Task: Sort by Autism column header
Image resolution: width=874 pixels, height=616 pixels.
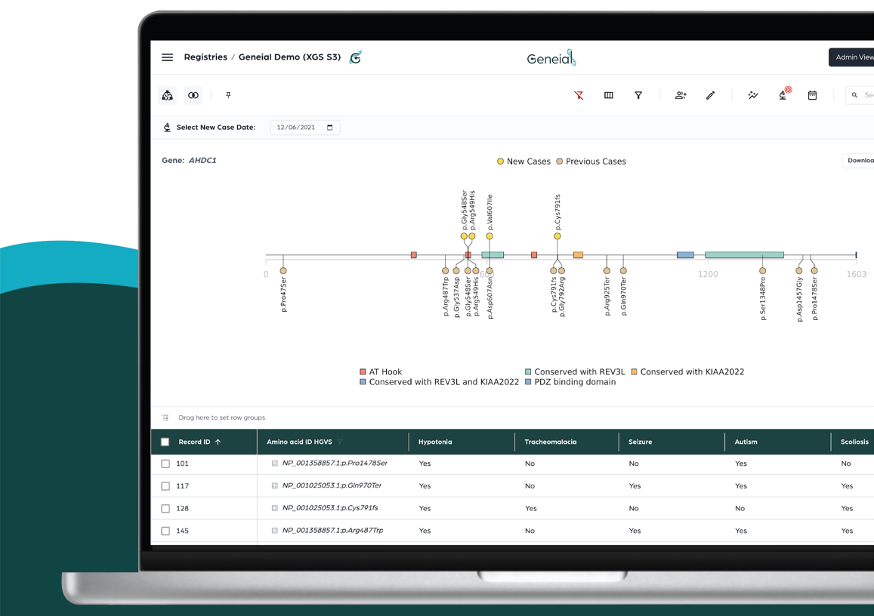Action: [x=746, y=442]
